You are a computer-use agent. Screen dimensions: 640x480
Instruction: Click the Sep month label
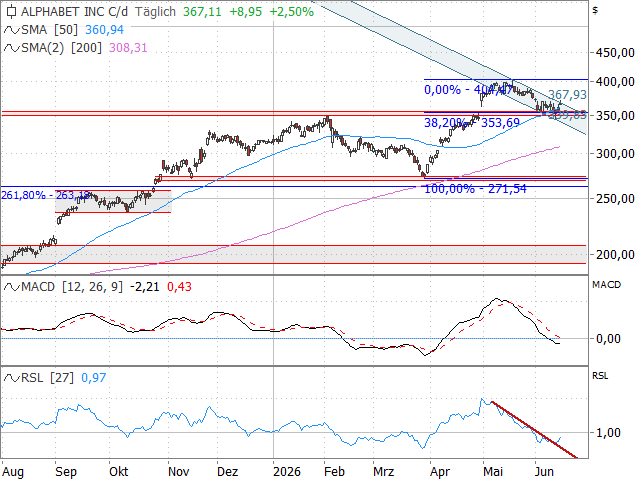(66, 472)
